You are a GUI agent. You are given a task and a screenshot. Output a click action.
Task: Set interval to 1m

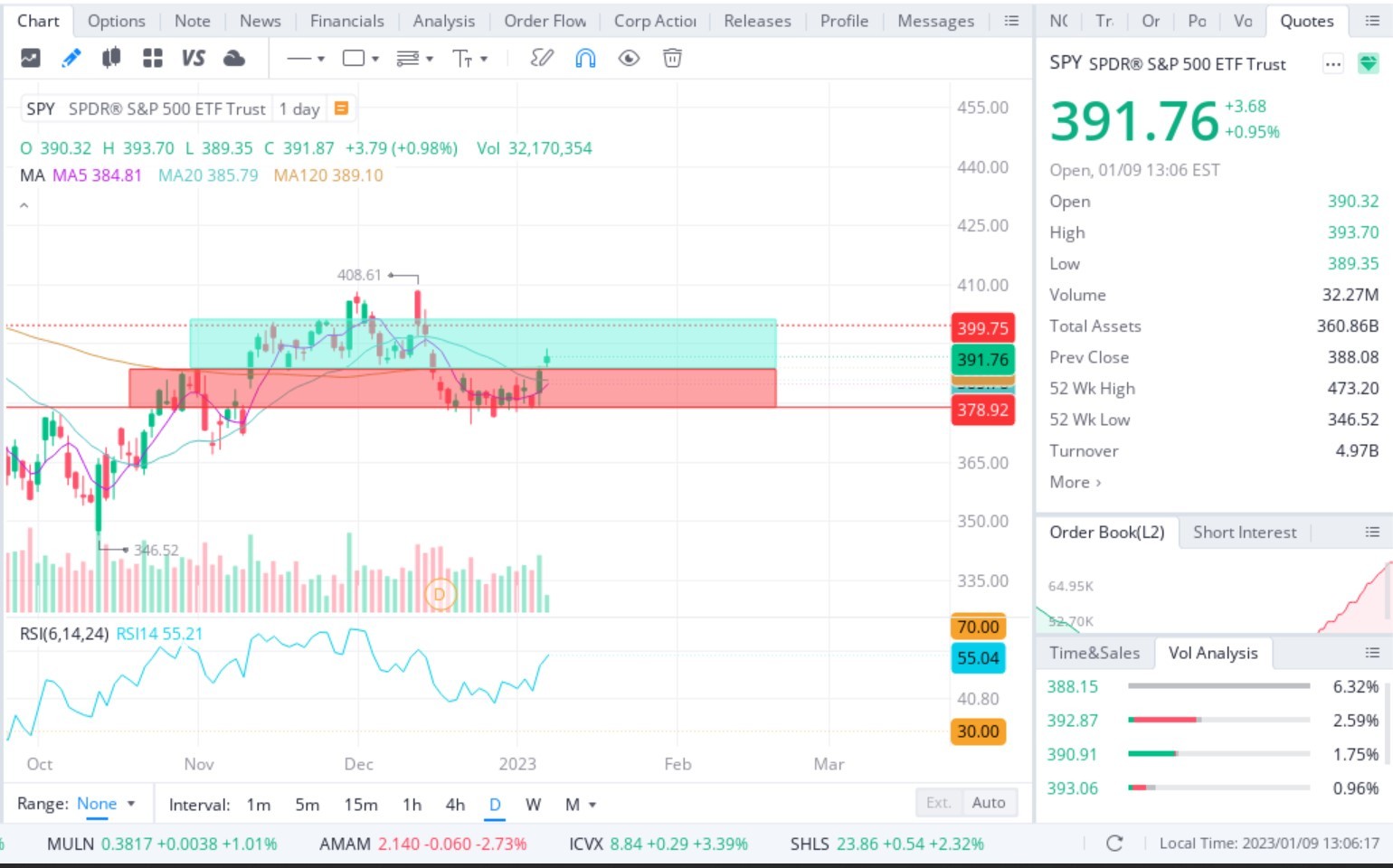click(x=259, y=805)
